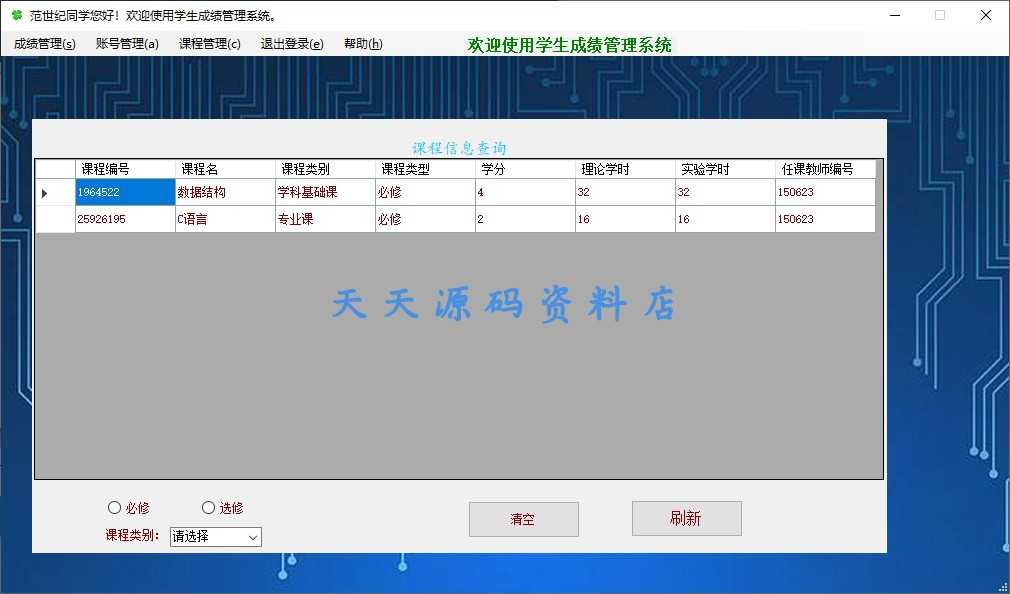Click the credit value 2 cell
The image size is (1010, 594).
tap(526, 219)
